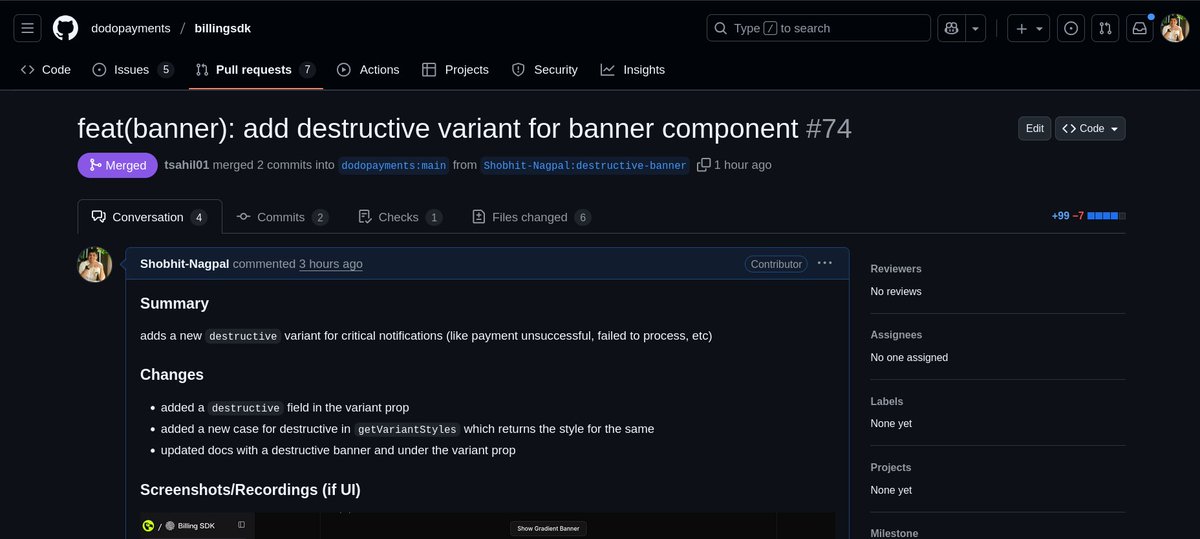This screenshot has width=1200, height=539.
Task: Expand the Code dropdown button
Action: click(x=1090, y=128)
